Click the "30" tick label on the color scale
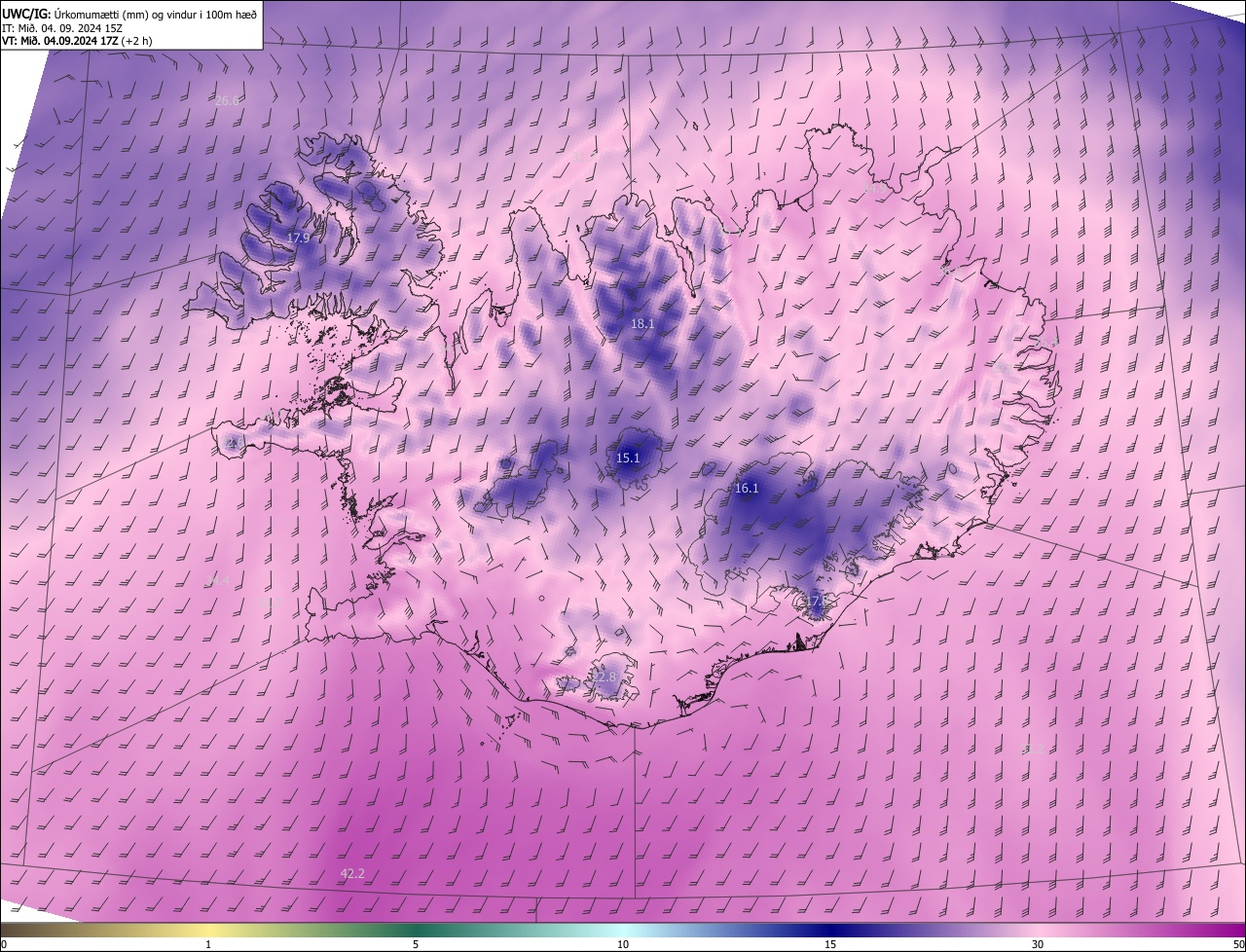1246x952 pixels. (x=1038, y=944)
